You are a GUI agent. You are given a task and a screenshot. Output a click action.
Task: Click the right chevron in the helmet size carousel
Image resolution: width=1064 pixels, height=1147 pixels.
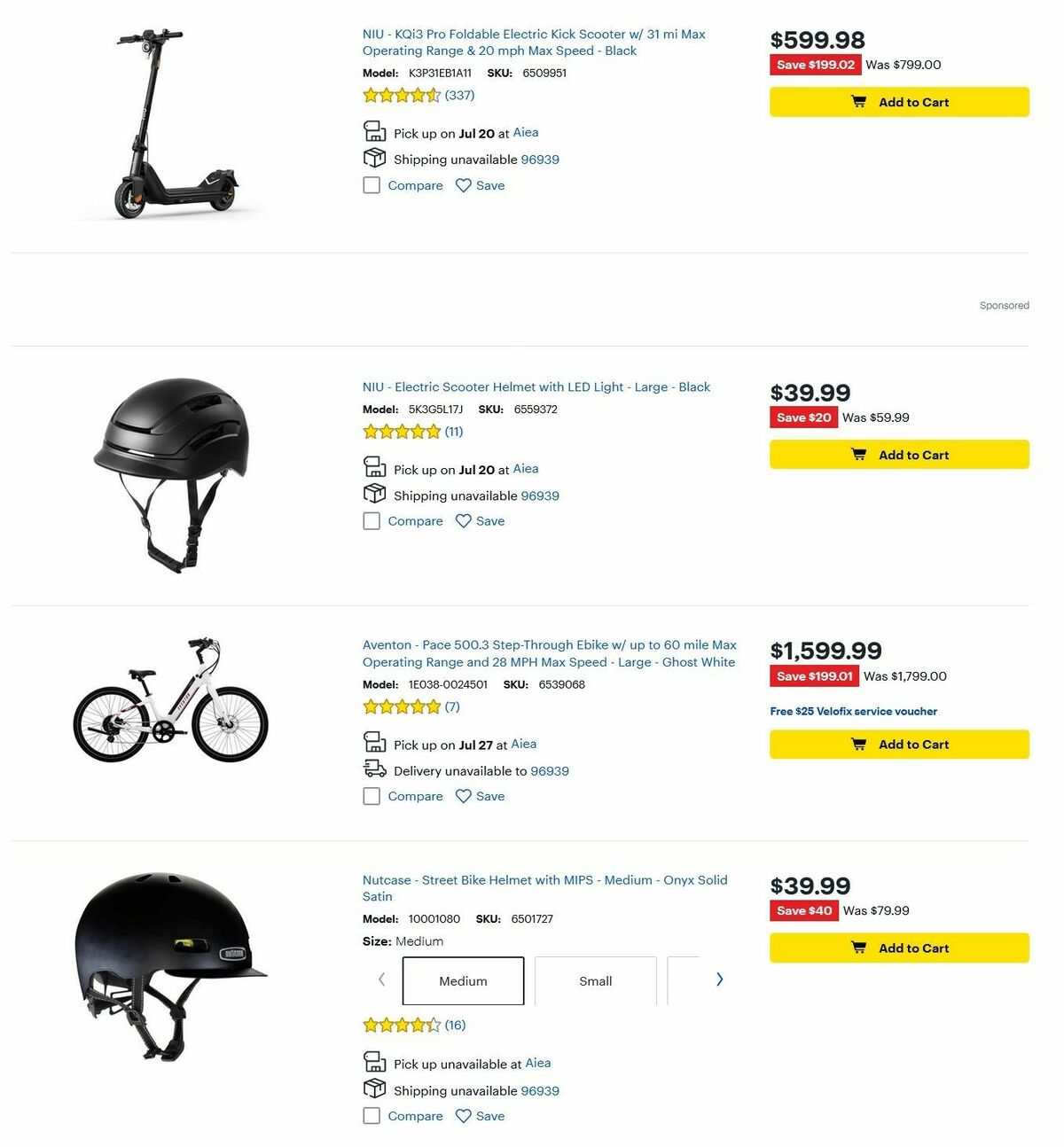720,979
